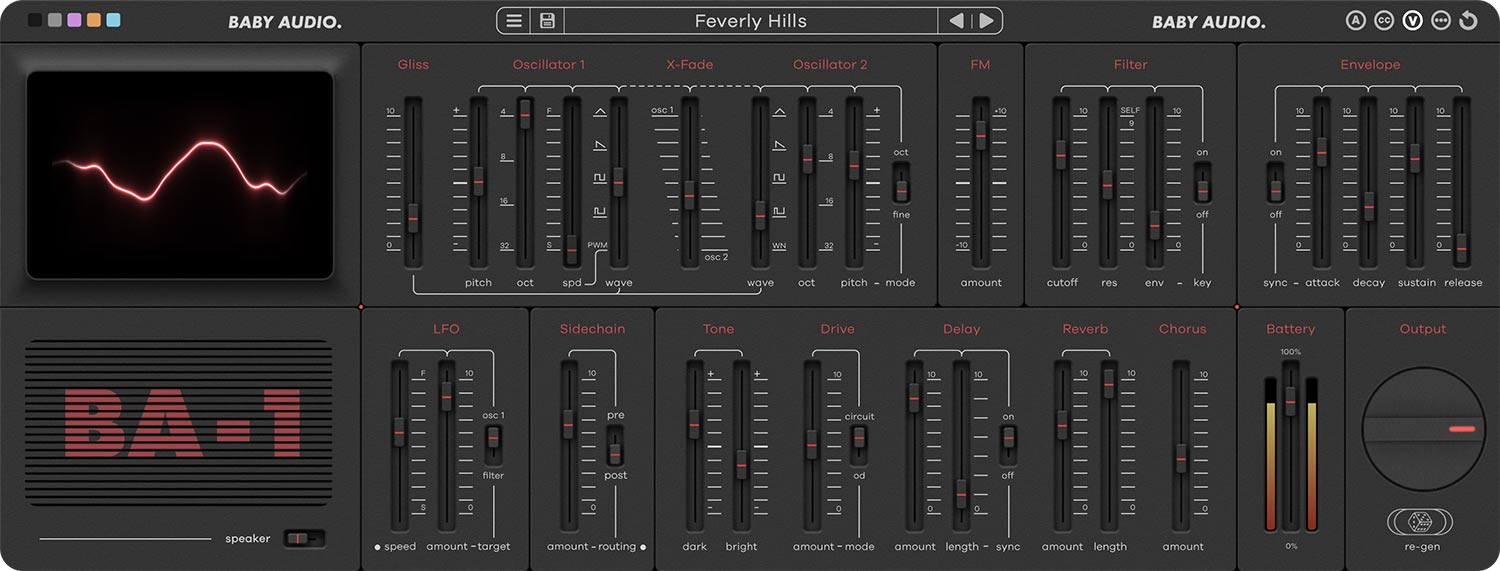The height and width of the screenshot is (571, 1500).
Task: Toggle Sidechain routing pre/post switch
Action: click(x=615, y=446)
